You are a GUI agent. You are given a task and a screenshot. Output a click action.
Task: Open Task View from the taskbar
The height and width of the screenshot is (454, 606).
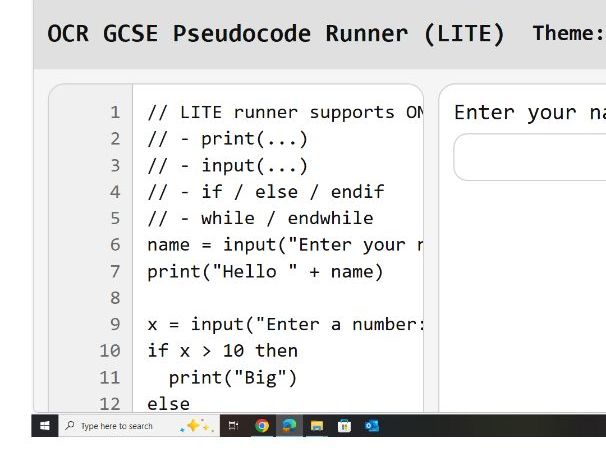pos(233,426)
